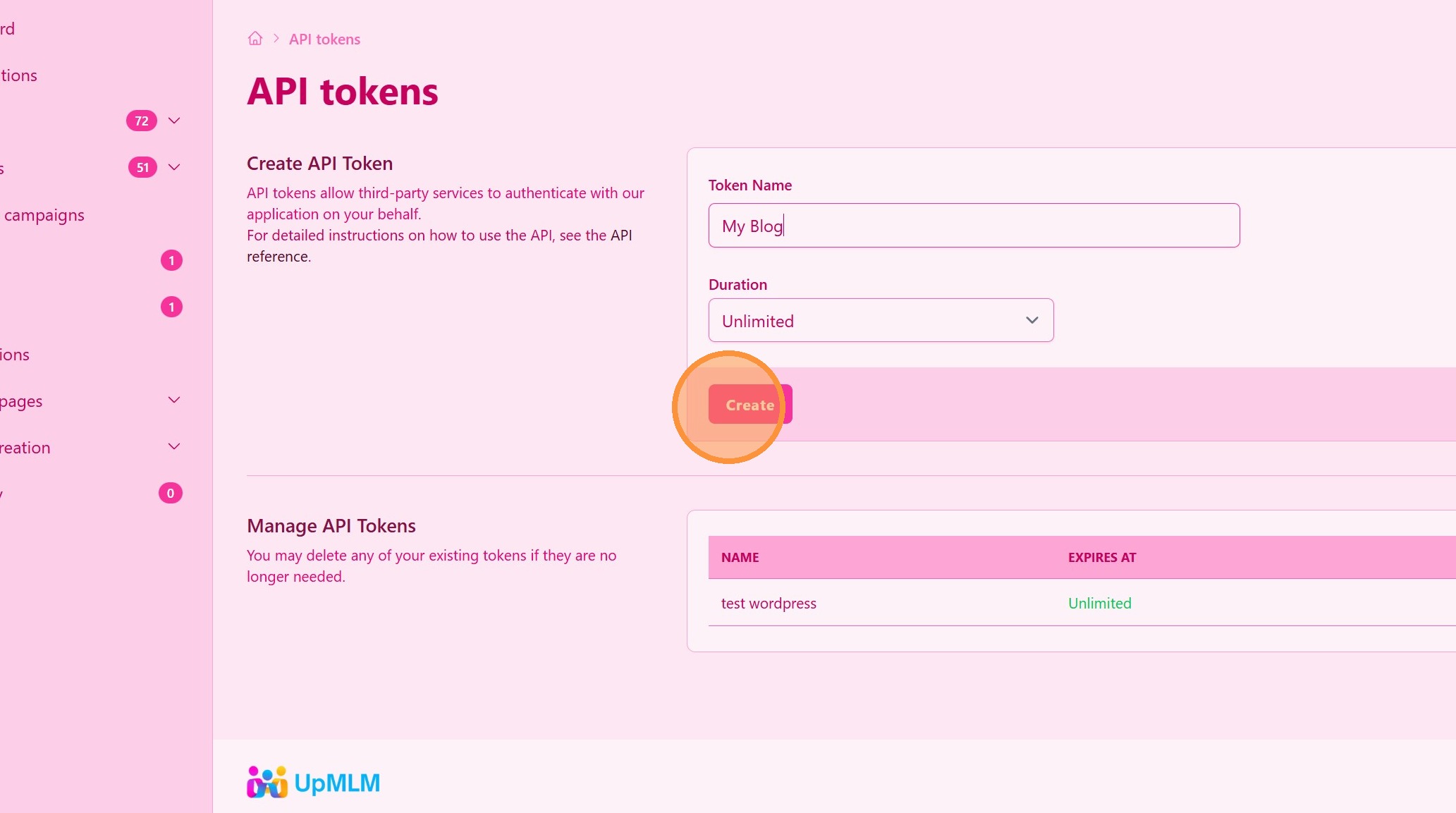The image size is (1456, 813).
Task: Click the sidebar badge showing 51
Action: pos(142,167)
